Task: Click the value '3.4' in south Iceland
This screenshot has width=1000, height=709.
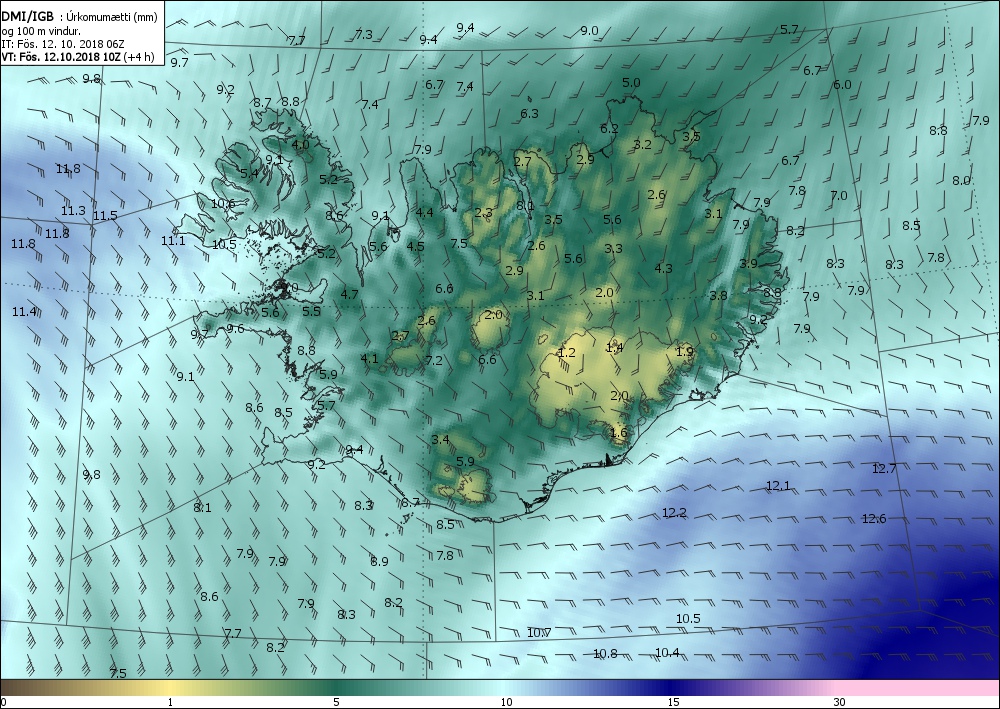Action: [x=440, y=439]
